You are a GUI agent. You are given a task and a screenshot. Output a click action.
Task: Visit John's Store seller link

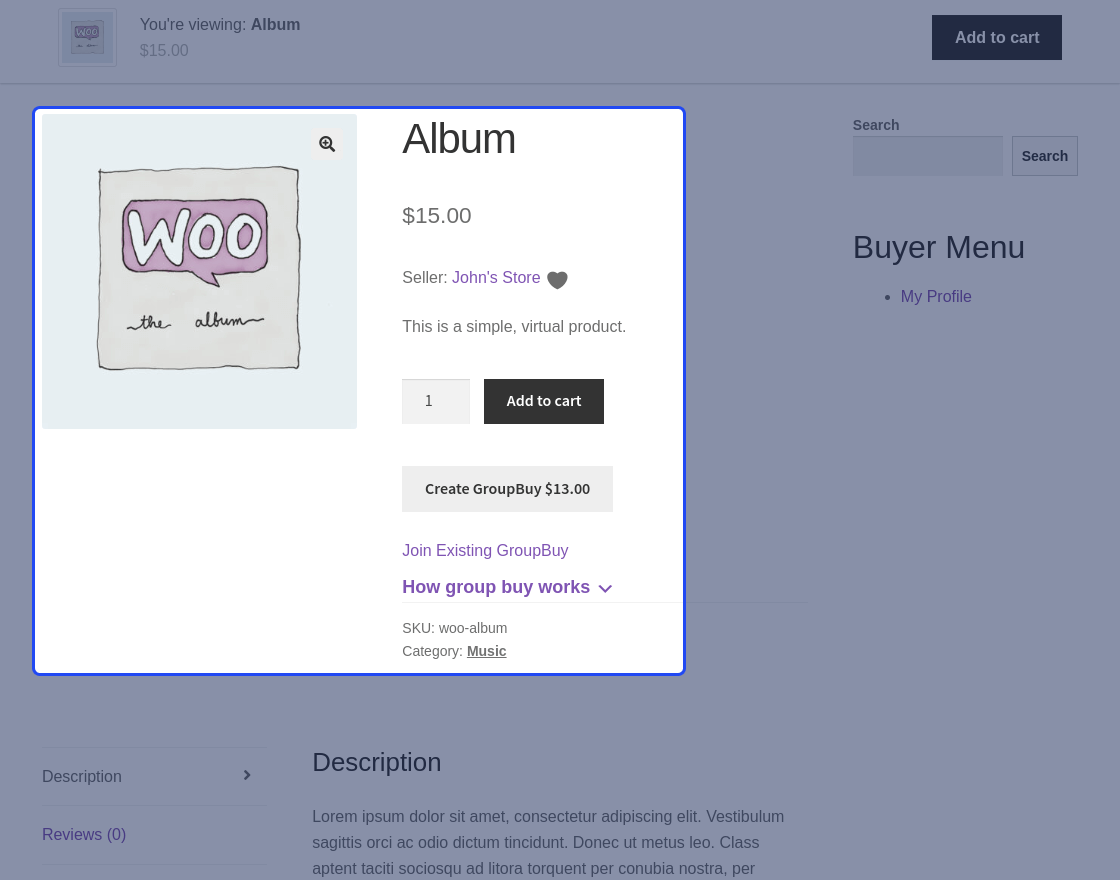(x=496, y=278)
